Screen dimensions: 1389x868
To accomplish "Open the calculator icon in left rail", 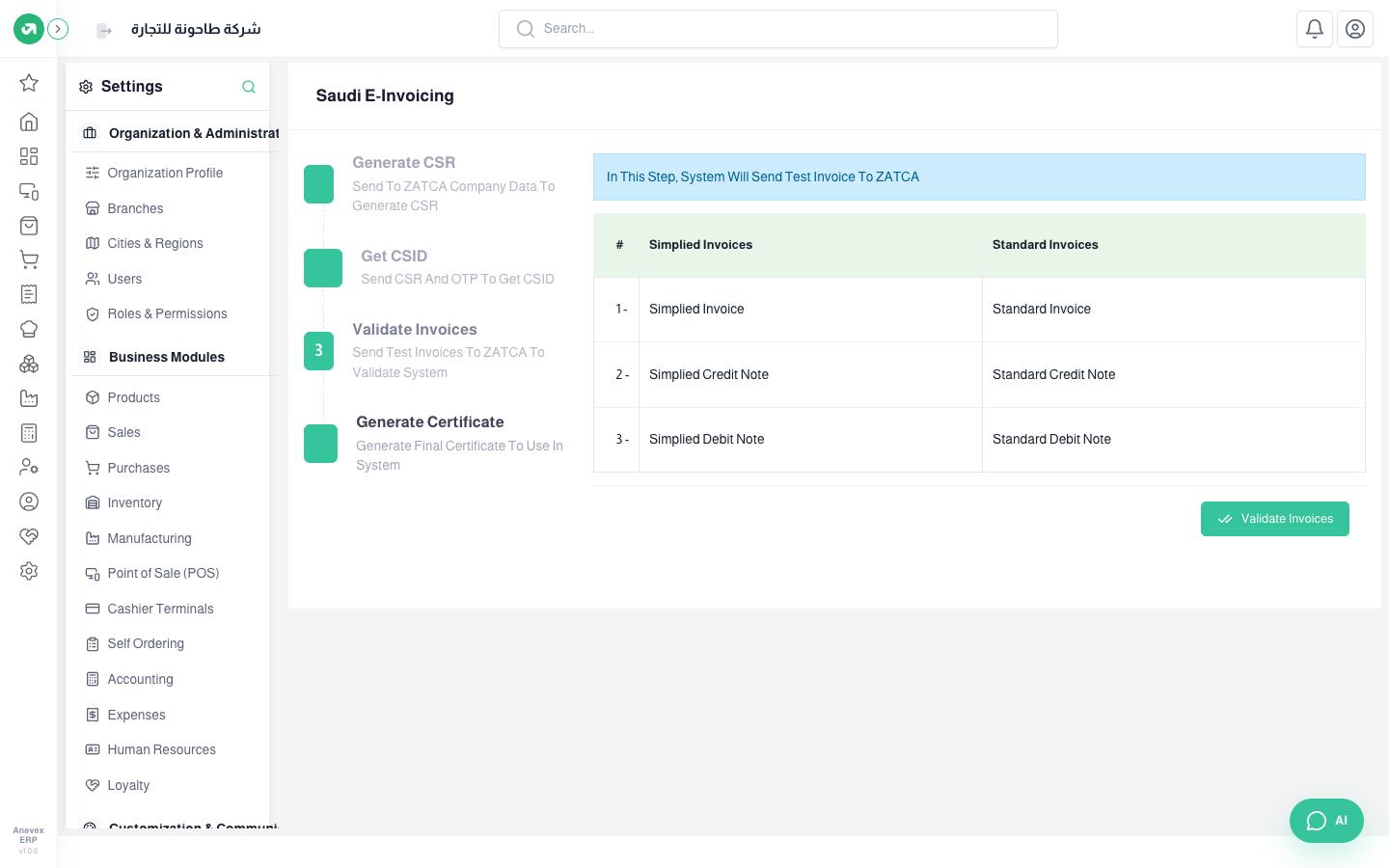I will [29, 433].
